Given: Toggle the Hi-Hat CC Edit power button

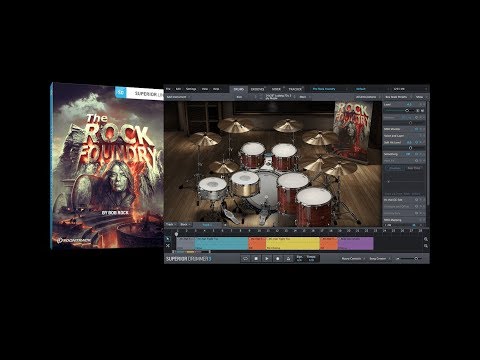Looking at the screenshot, I should pyautogui.click(x=417, y=200).
